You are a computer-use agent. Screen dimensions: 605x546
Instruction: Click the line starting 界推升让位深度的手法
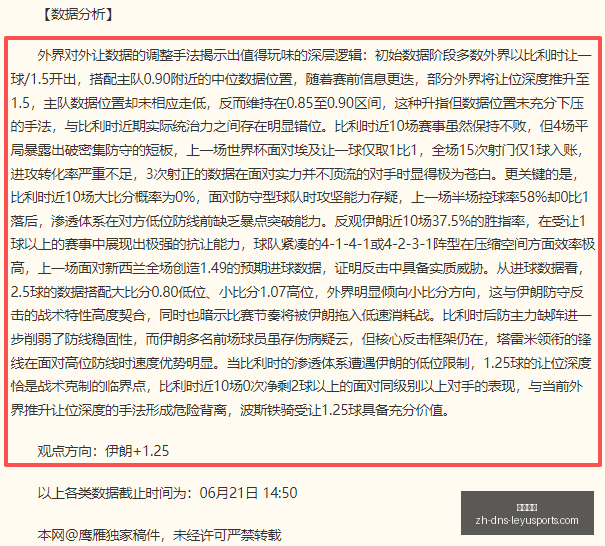pos(230,410)
